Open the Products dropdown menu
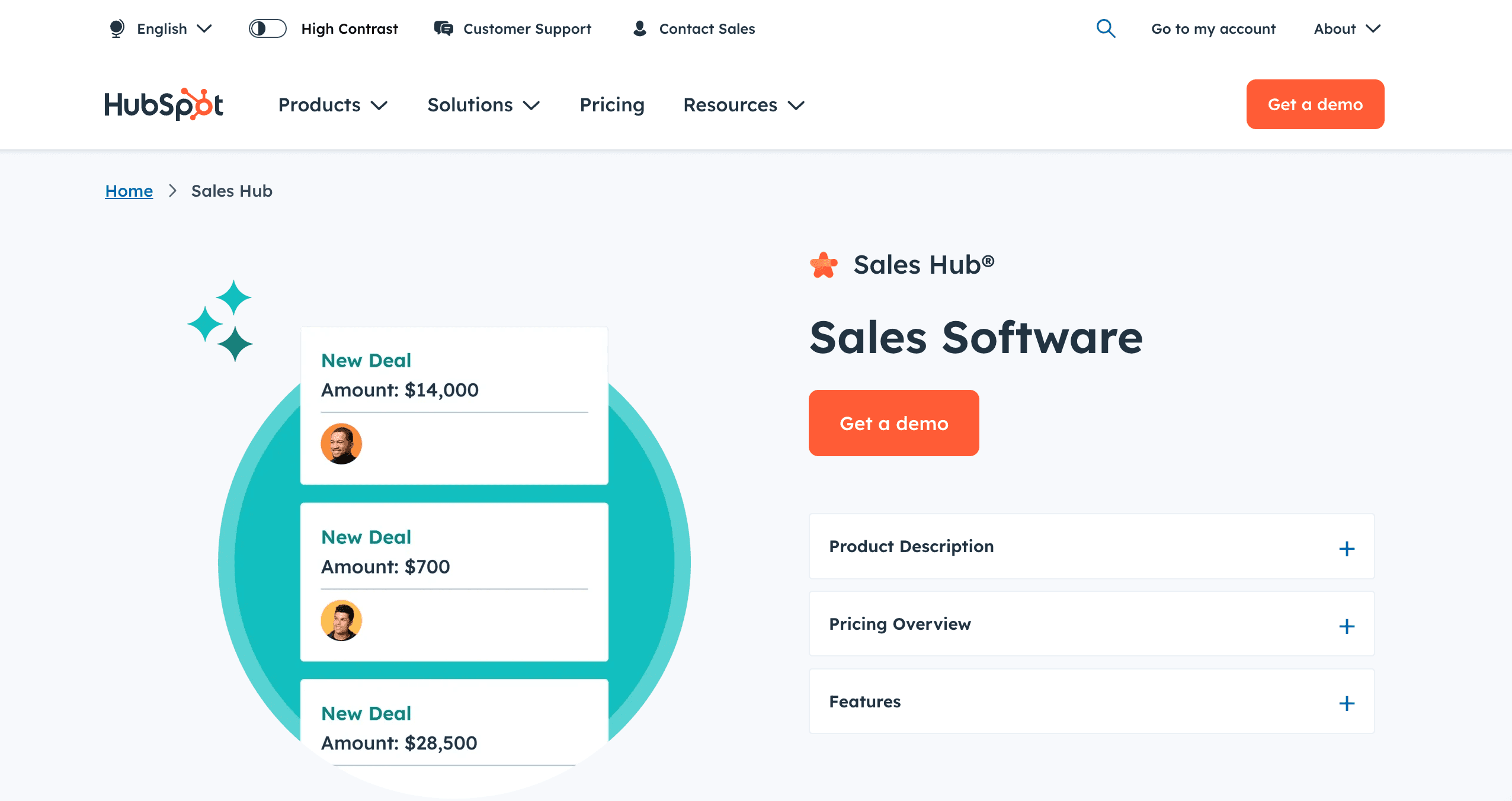This screenshot has width=1512, height=801. (331, 104)
